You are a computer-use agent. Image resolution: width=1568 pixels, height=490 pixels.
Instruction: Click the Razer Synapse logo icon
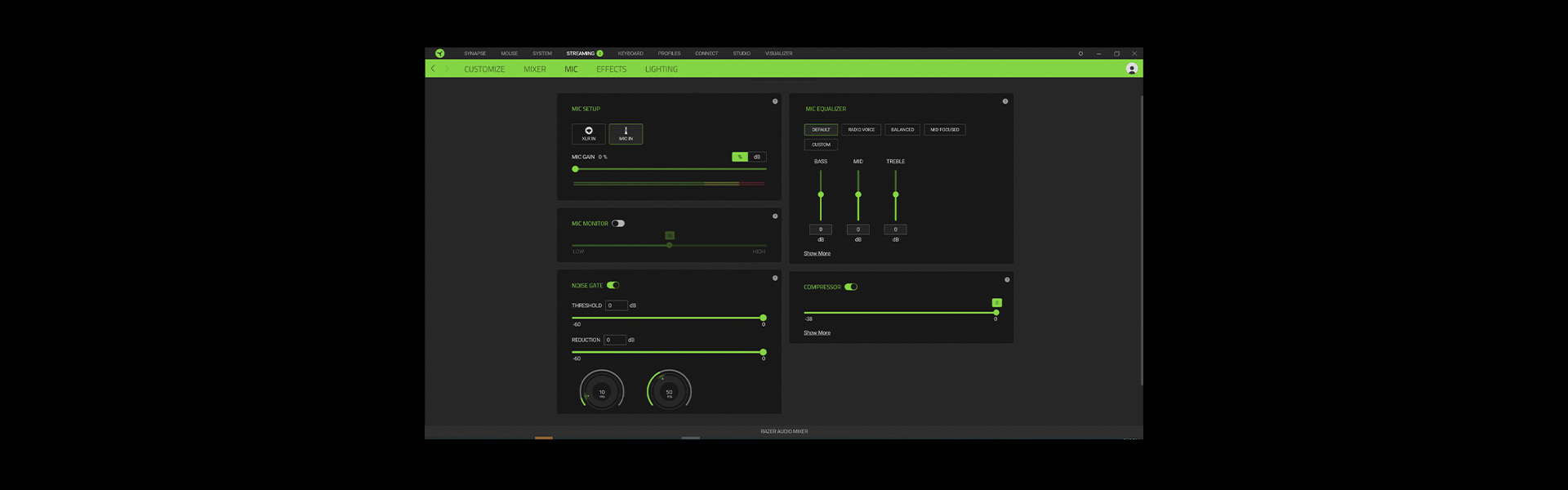[x=439, y=53]
